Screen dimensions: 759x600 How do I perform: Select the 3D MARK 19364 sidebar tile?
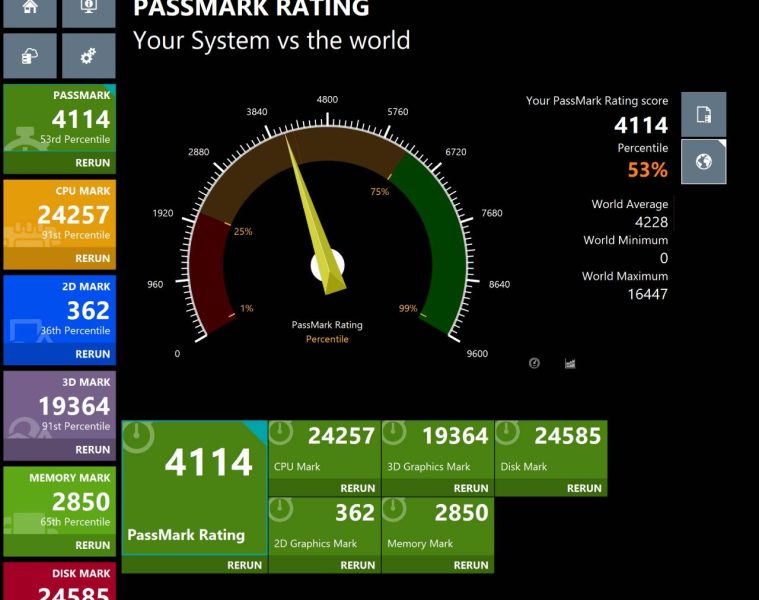tap(60, 405)
